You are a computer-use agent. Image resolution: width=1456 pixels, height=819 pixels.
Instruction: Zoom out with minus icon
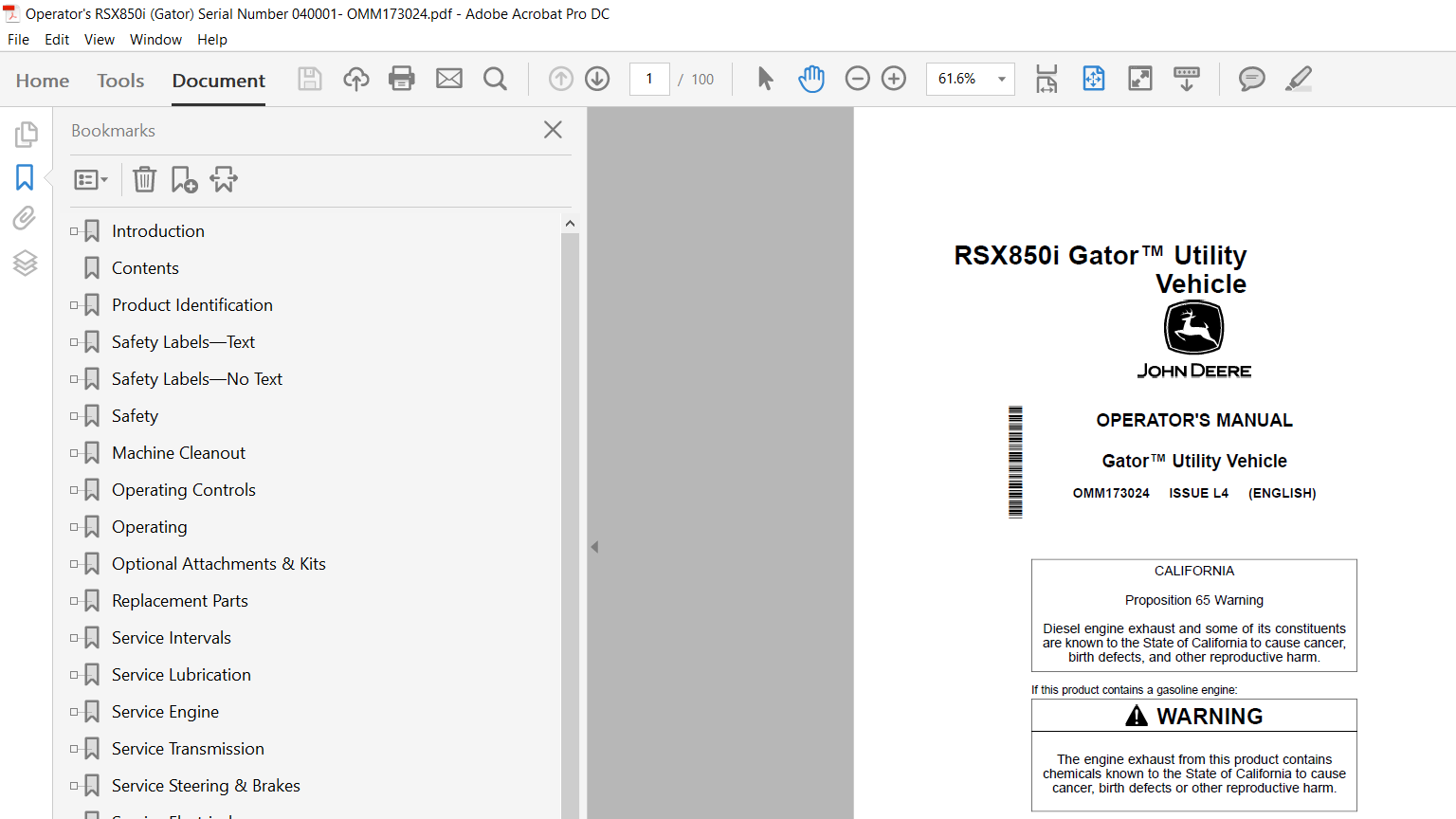pos(857,79)
